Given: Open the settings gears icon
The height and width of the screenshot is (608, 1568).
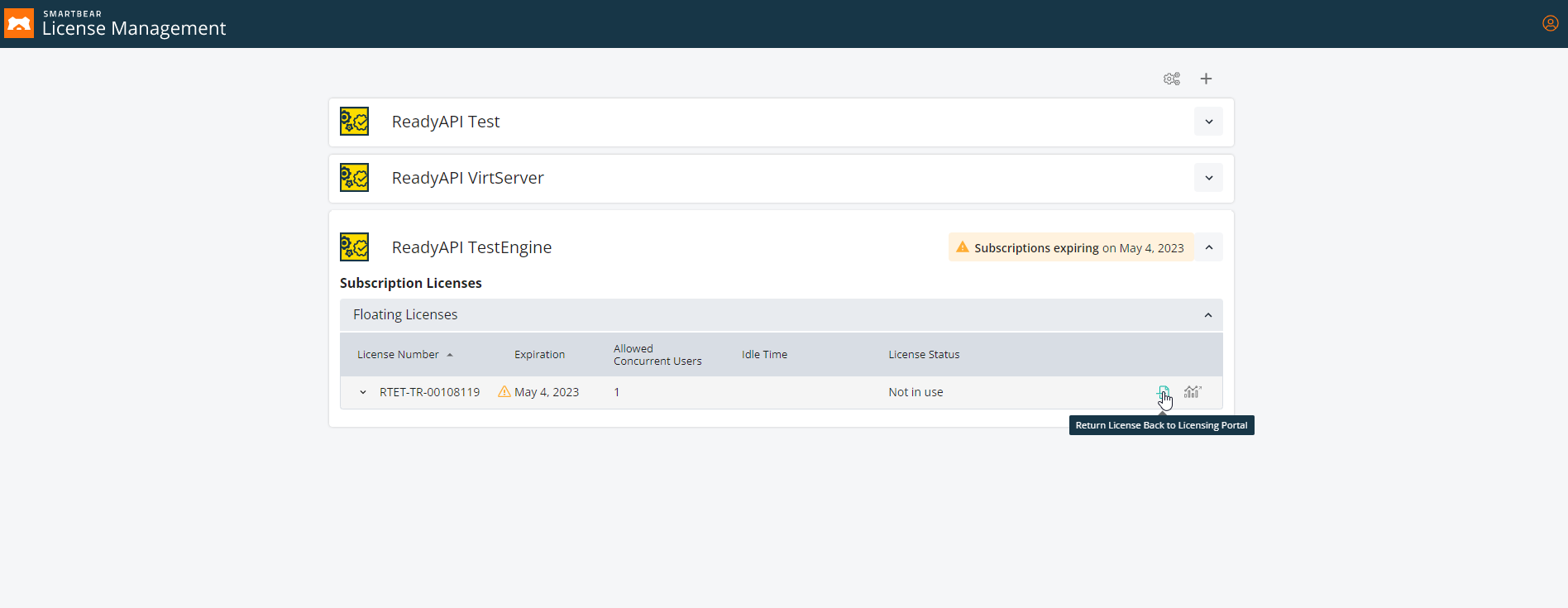Looking at the screenshot, I should pos(1172,79).
